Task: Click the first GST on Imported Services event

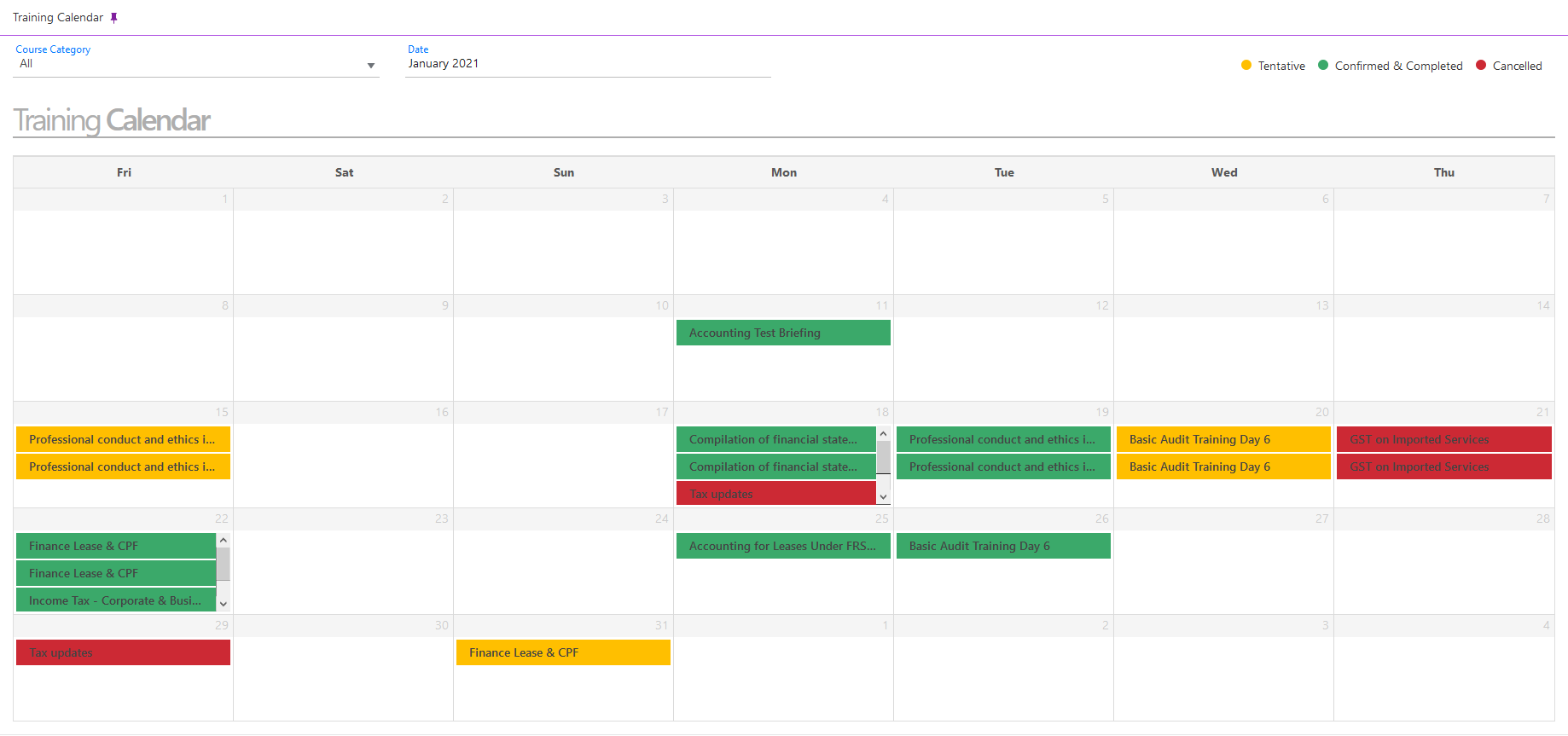Action: point(1443,439)
